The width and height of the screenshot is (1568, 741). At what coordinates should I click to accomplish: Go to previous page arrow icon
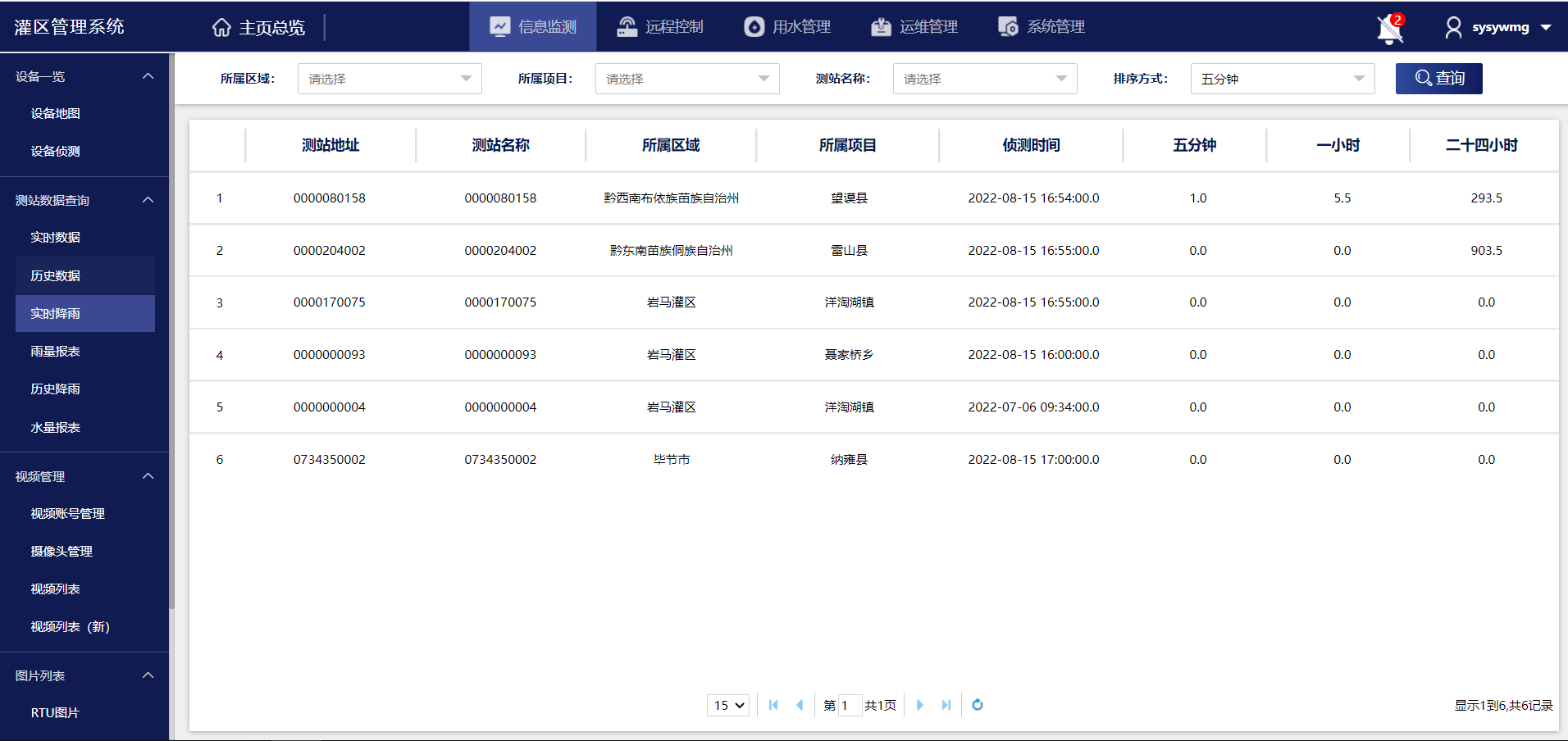point(800,705)
